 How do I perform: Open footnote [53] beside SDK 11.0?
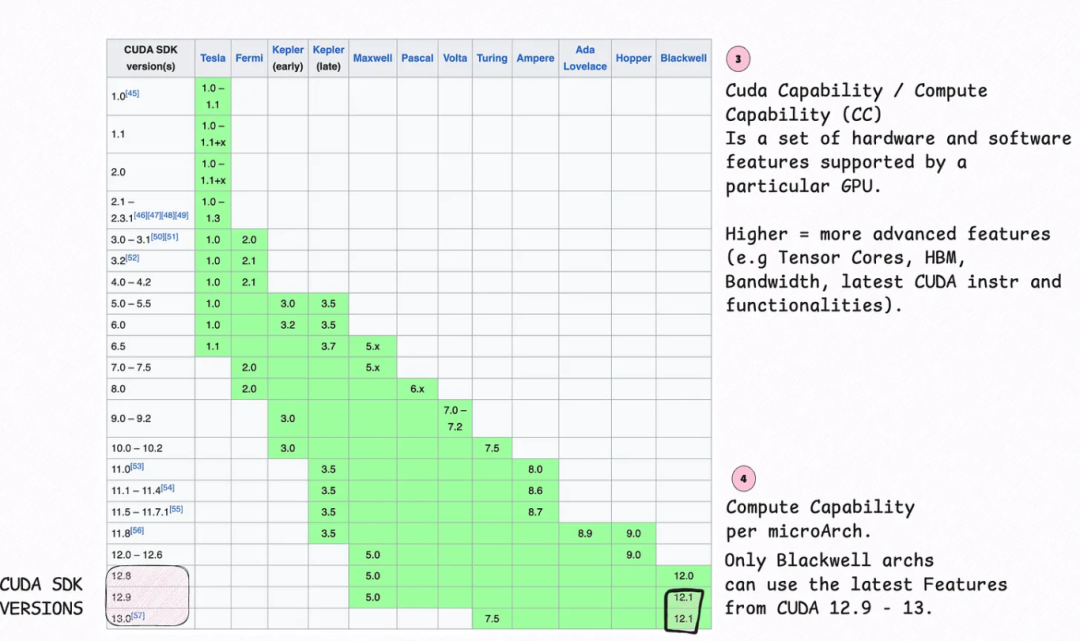point(137,466)
